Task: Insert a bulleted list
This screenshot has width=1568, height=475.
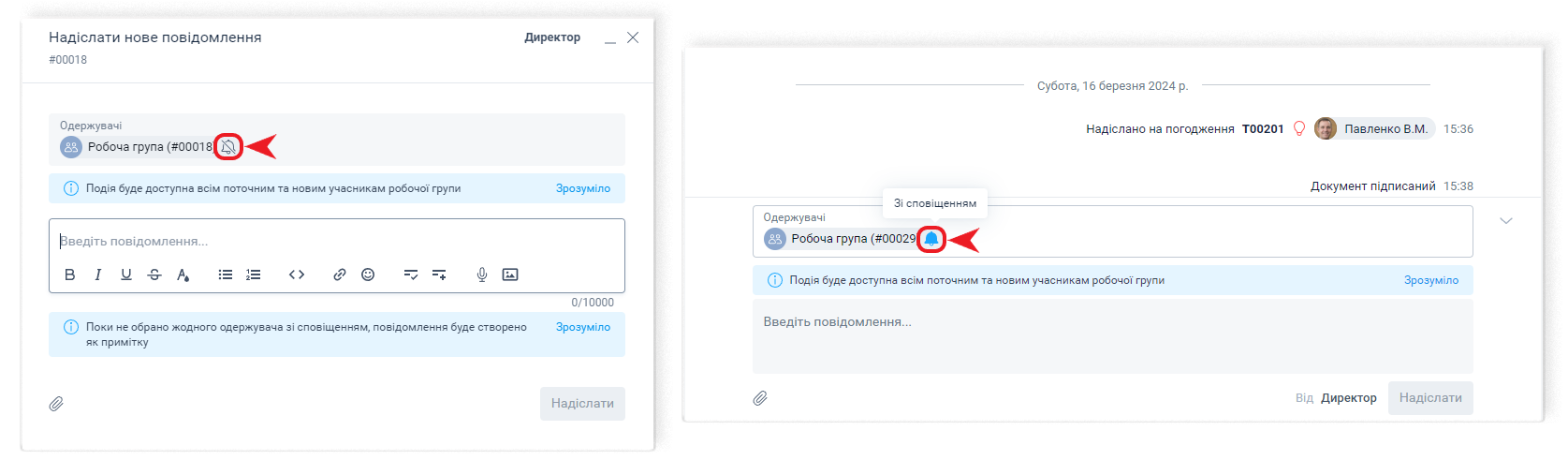Action: pyautogui.click(x=226, y=275)
